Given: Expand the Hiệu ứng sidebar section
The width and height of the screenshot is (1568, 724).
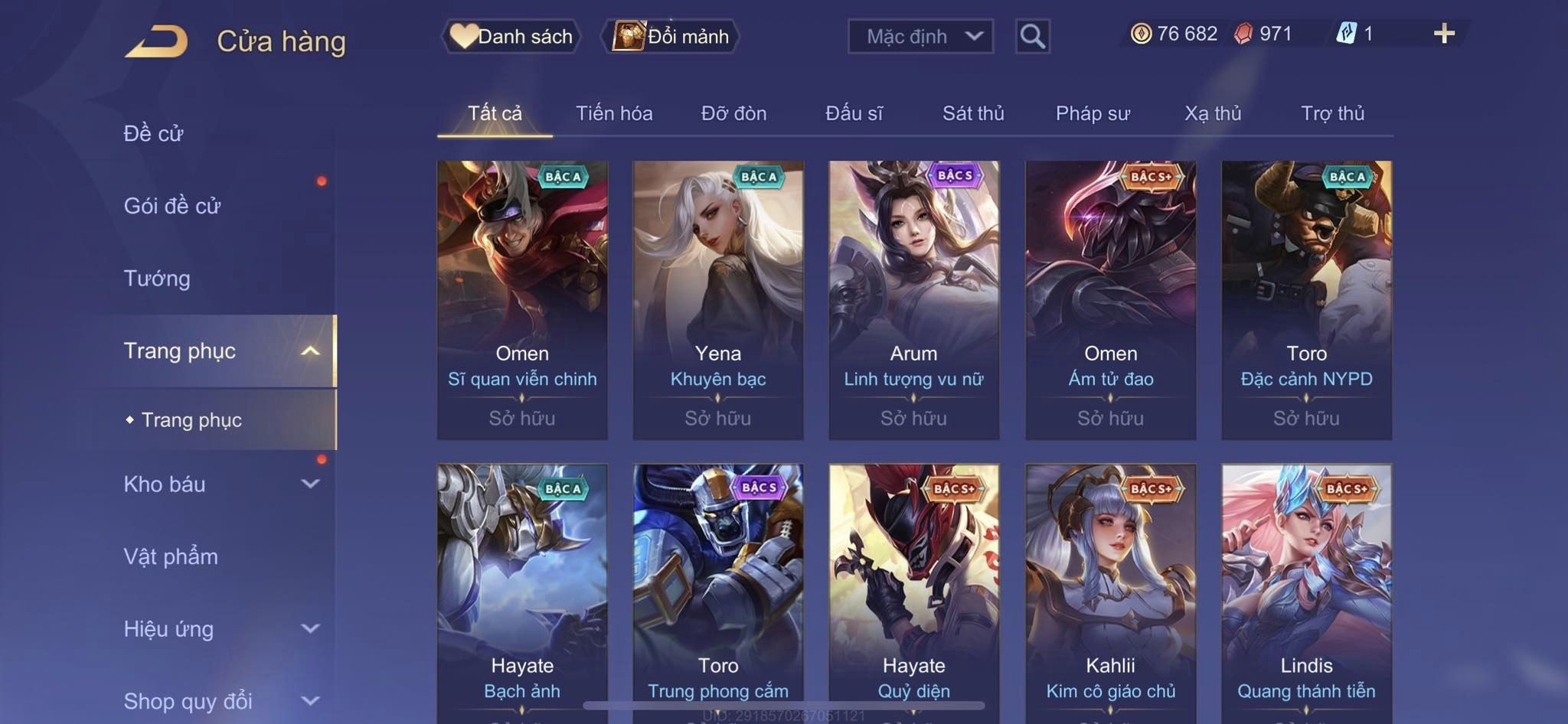Looking at the screenshot, I should point(310,629).
